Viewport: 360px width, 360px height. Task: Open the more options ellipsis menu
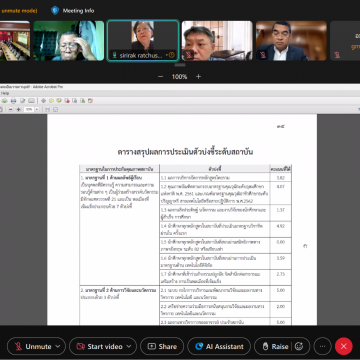click(322, 346)
